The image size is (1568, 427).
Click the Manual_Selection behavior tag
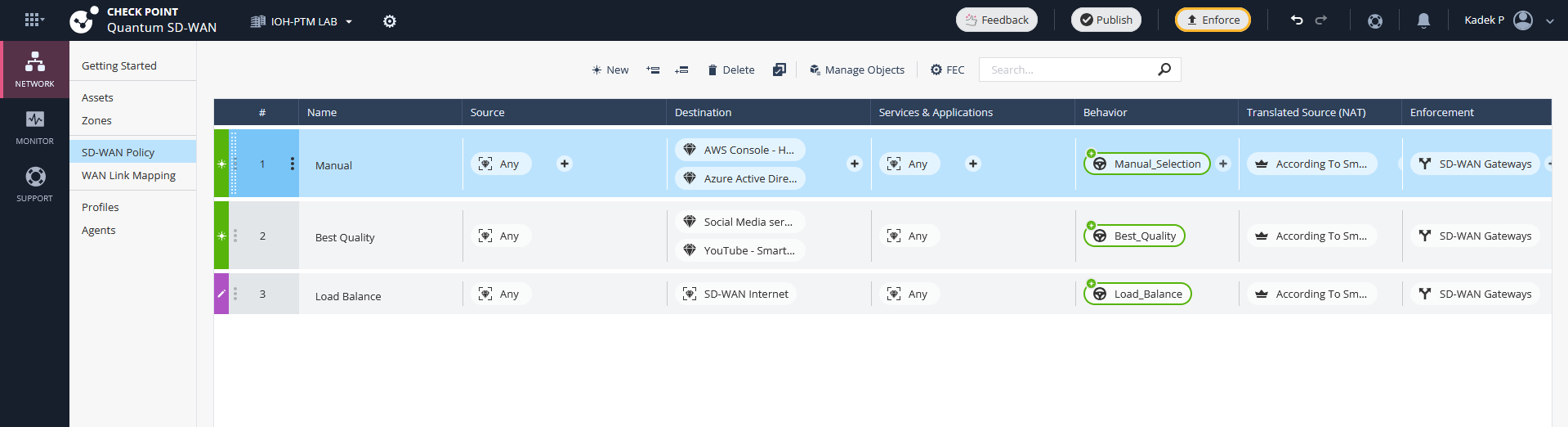pos(1147,164)
